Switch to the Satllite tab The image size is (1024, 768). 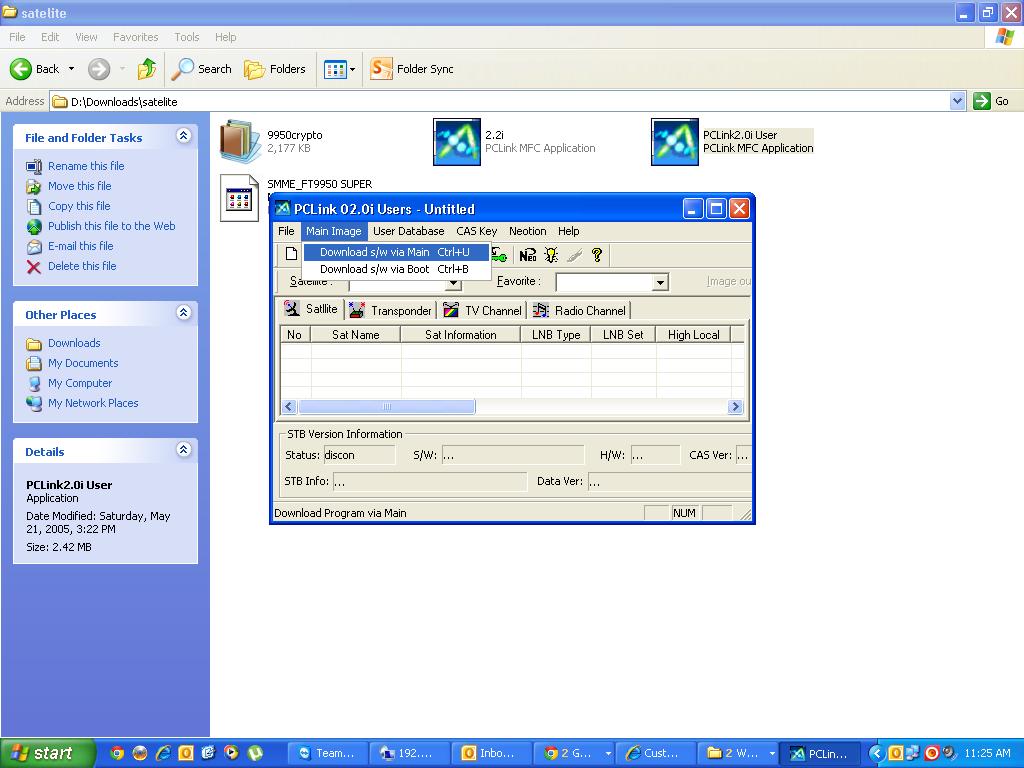312,309
